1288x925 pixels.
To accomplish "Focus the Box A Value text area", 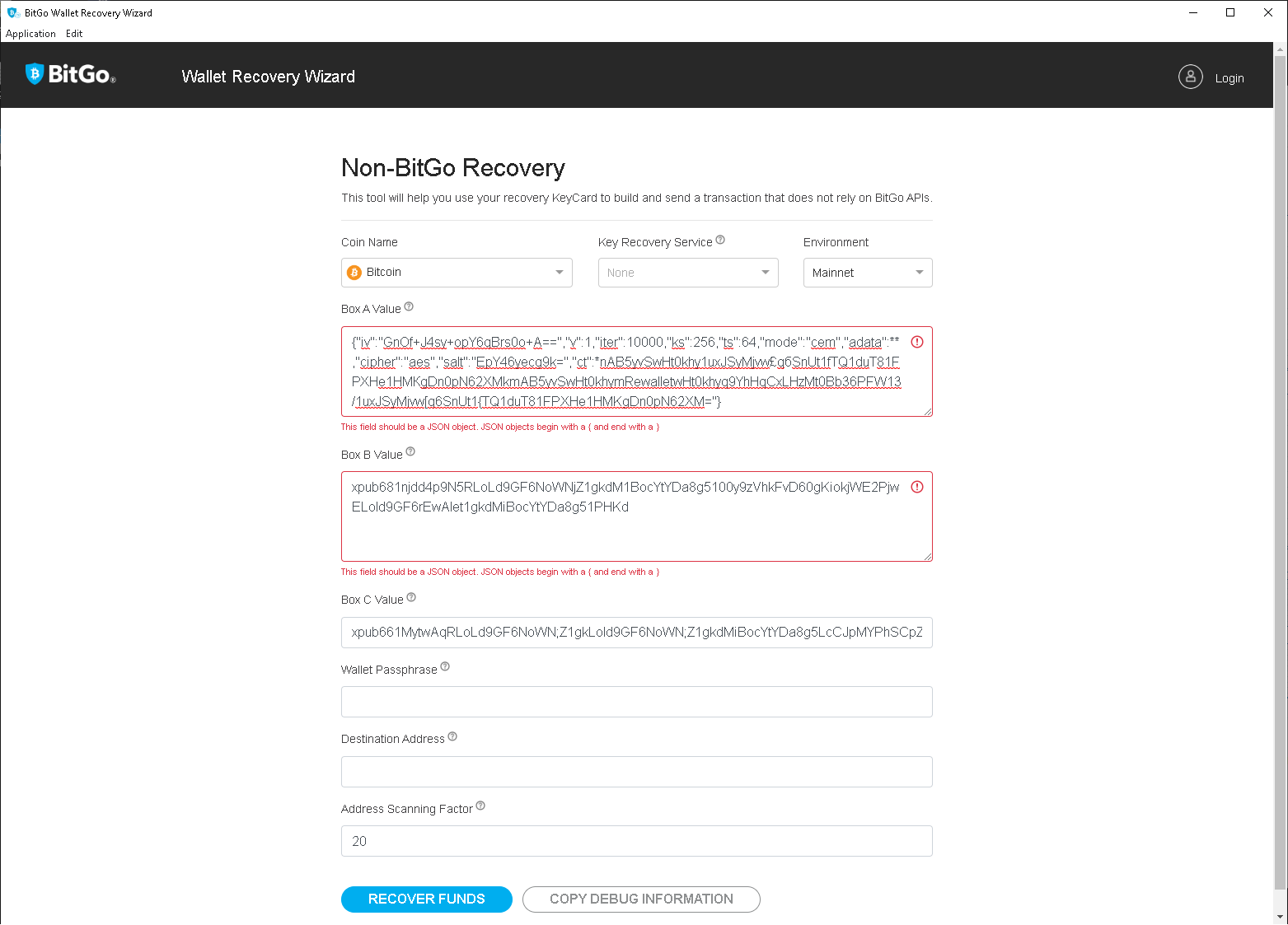I will tap(637, 371).
